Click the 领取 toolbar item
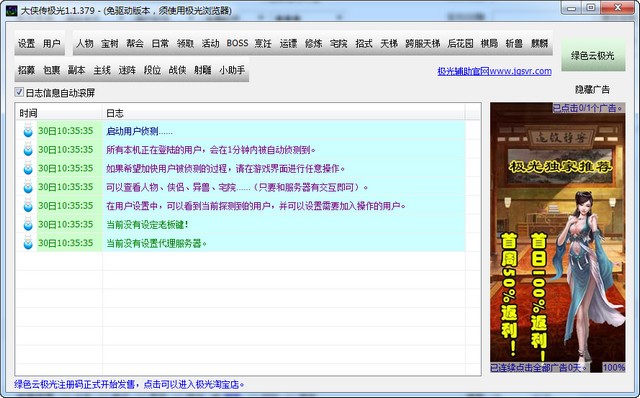This screenshot has width=640, height=398. click(x=185, y=43)
